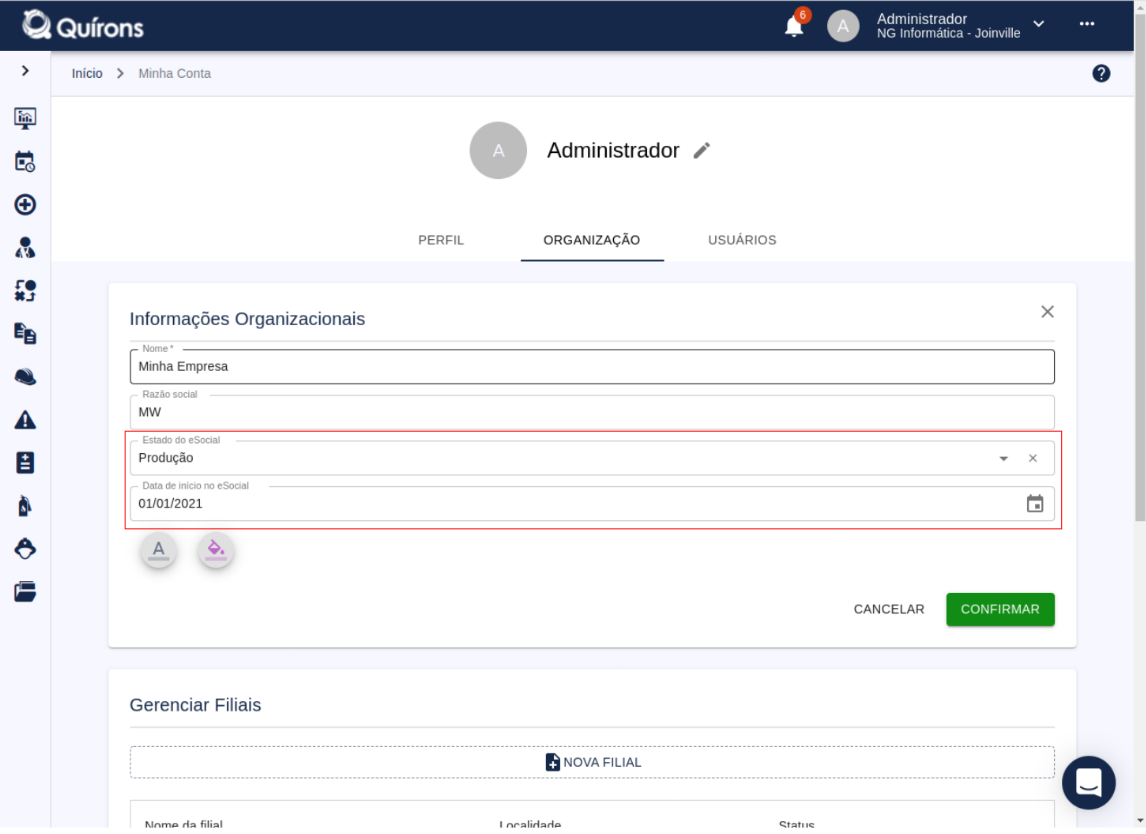This screenshot has width=1146, height=834.
Task: Open the warning triangle sidebar icon
Action: 26,420
